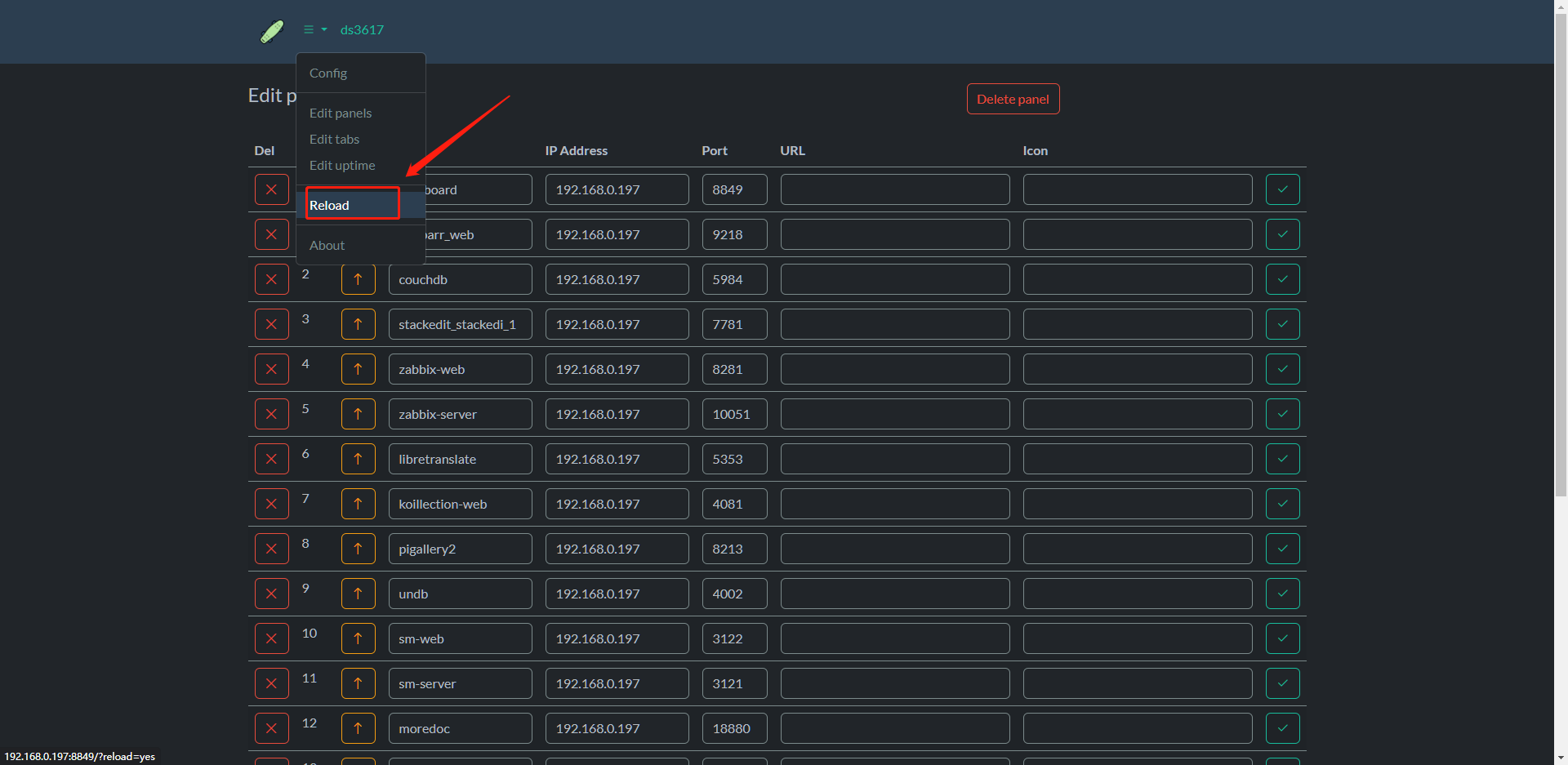Move koillection-web up one position
The image size is (1568, 765).
358,504
